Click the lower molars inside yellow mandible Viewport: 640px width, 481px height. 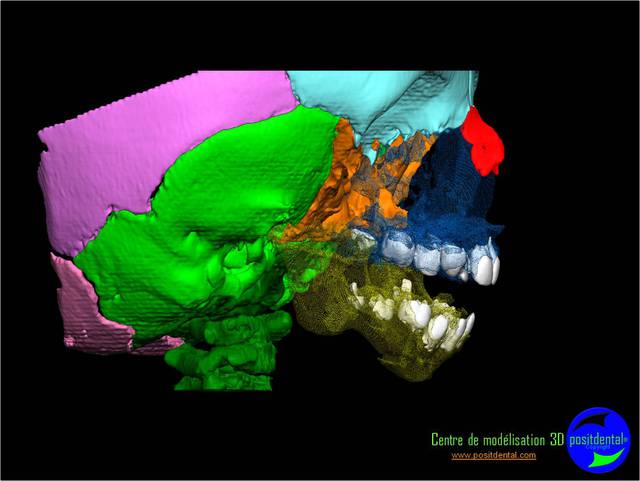point(385,302)
